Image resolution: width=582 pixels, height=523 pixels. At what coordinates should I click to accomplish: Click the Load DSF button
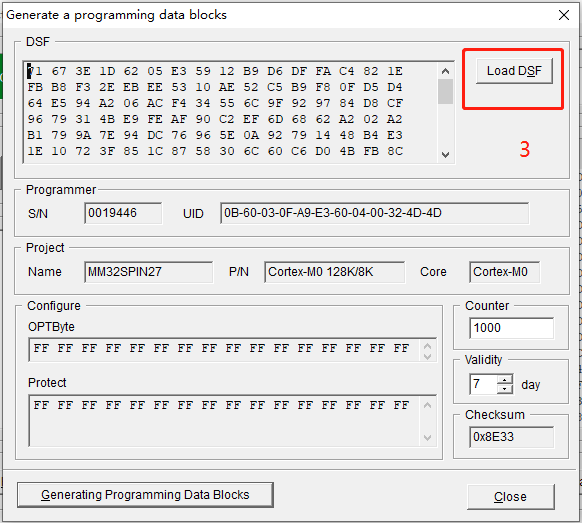point(514,71)
